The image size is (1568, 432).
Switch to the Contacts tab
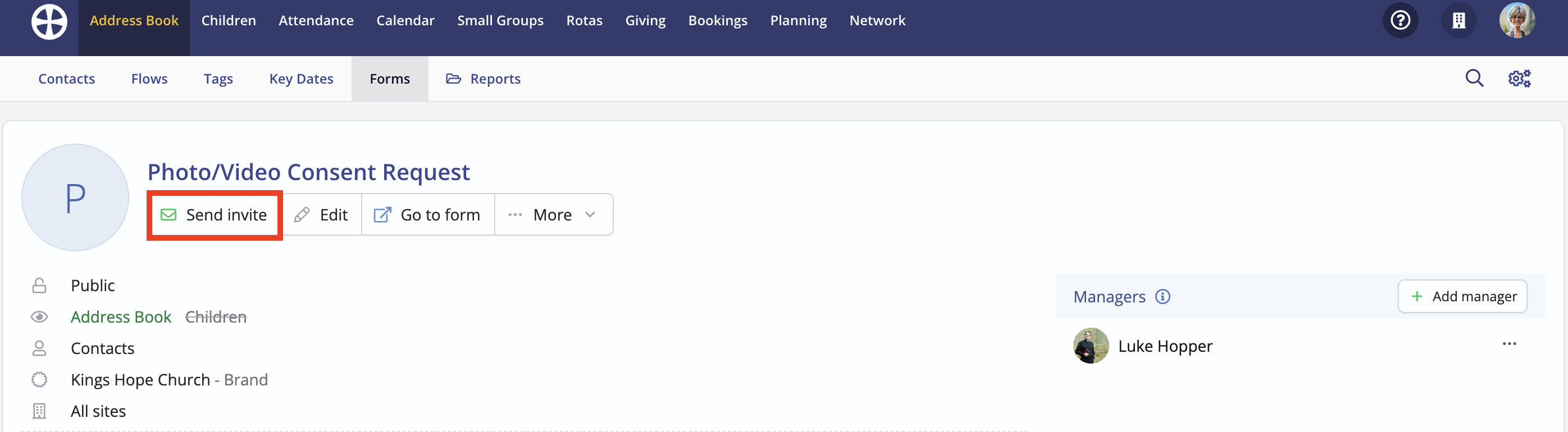pyautogui.click(x=66, y=79)
